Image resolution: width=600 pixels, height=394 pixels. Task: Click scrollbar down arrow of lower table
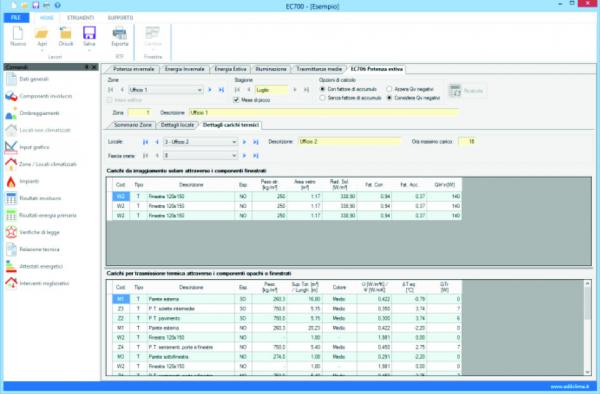(587, 372)
